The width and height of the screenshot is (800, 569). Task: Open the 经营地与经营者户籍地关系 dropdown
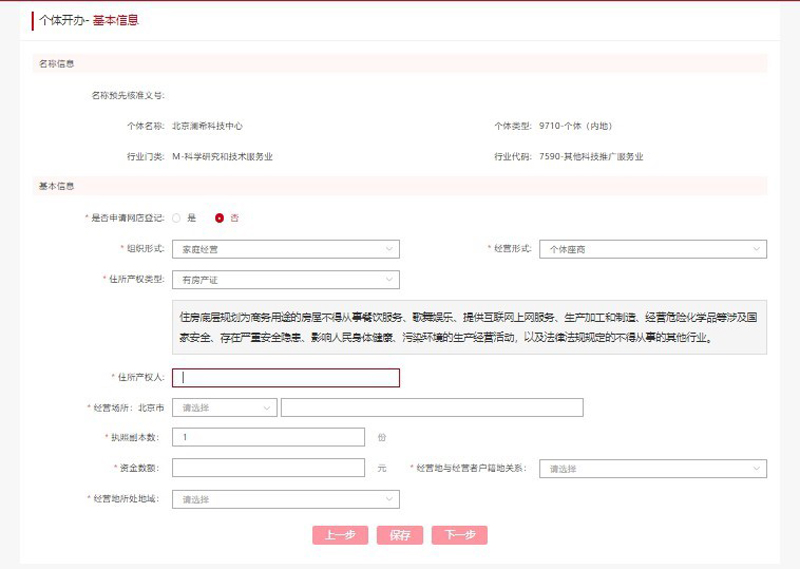pyautogui.click(x=653, y=468)
